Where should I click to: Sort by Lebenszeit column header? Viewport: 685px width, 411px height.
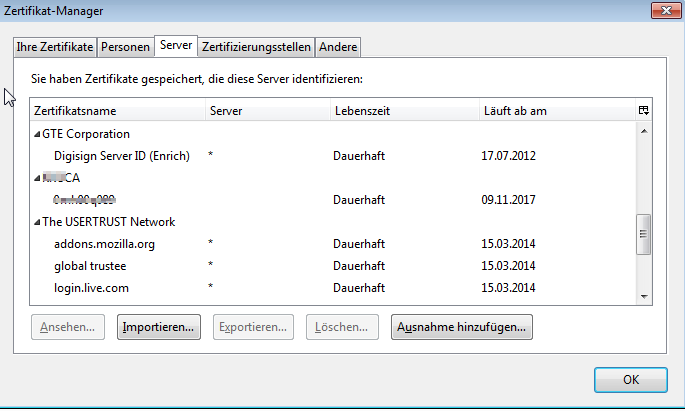pos(402,110)
